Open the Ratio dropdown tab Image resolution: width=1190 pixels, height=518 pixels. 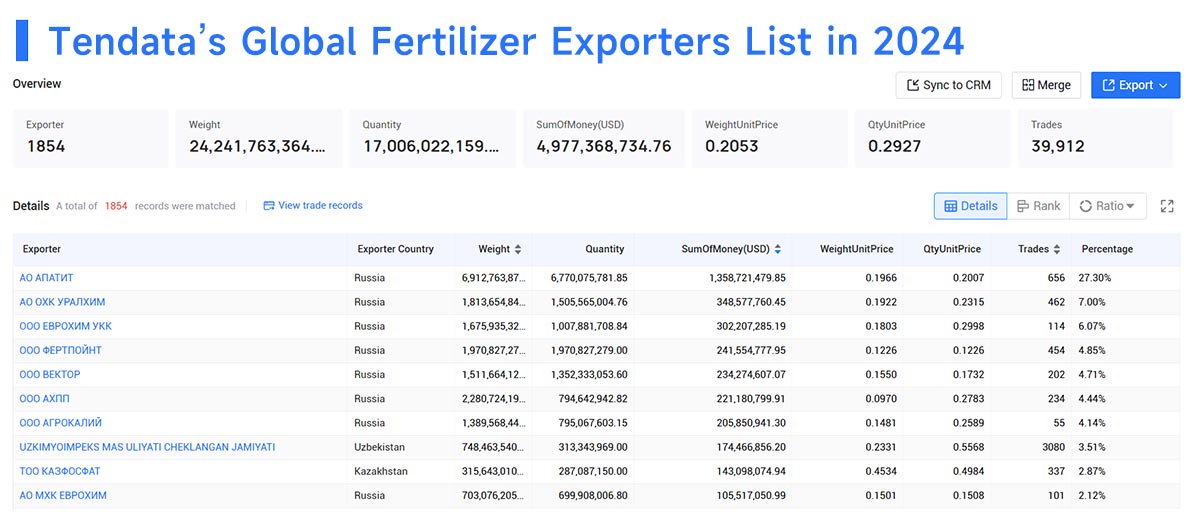tap(1107, 206)
